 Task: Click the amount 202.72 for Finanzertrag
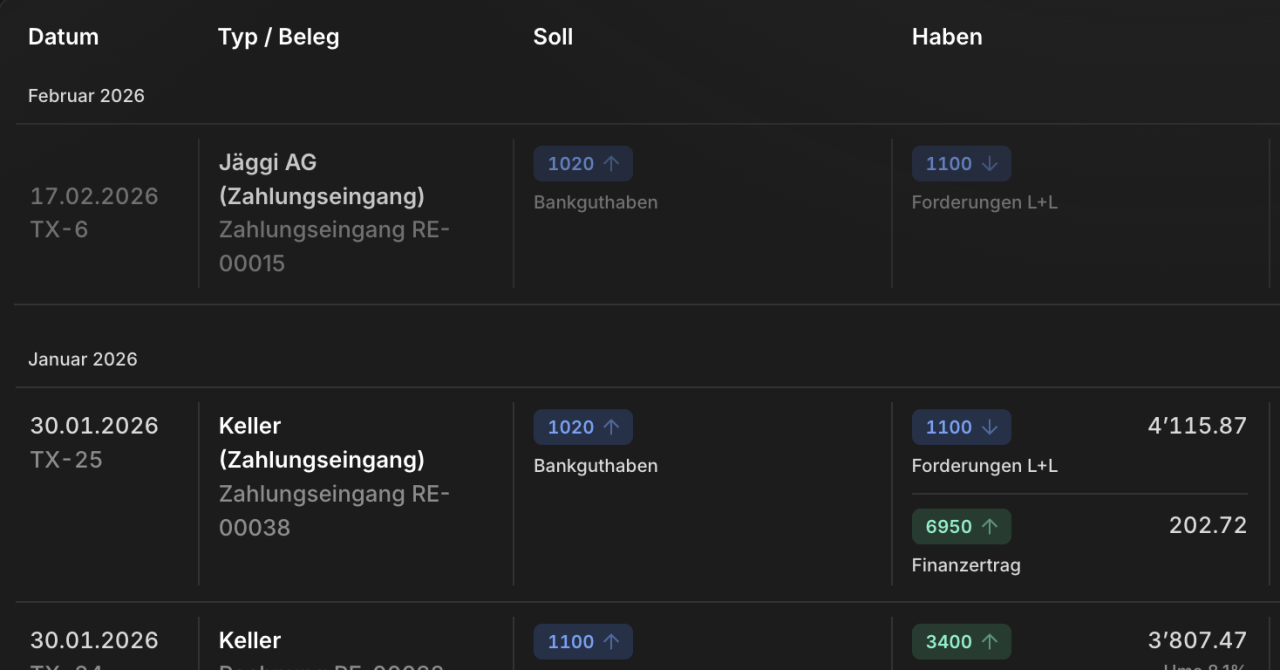(x=1208, y=525)
